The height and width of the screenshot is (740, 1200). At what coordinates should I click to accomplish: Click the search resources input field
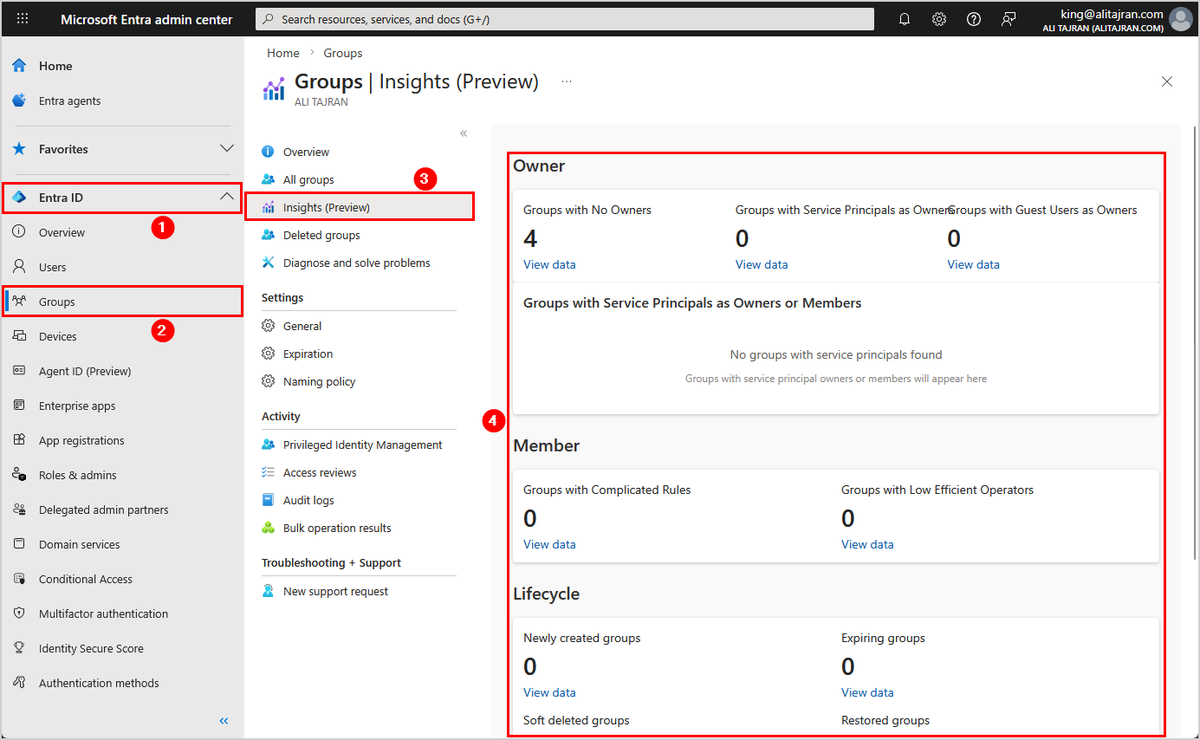[565, 19]
